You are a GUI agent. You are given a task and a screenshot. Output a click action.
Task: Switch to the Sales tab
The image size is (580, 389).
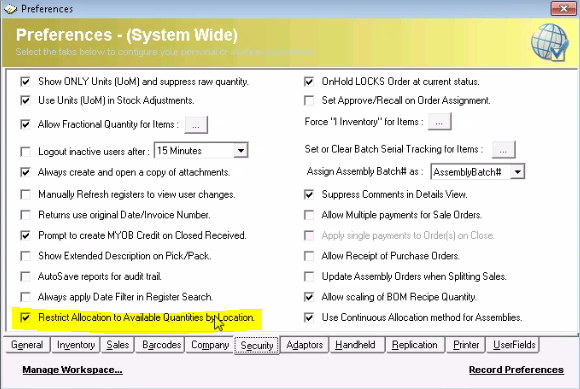click(118, 345)
